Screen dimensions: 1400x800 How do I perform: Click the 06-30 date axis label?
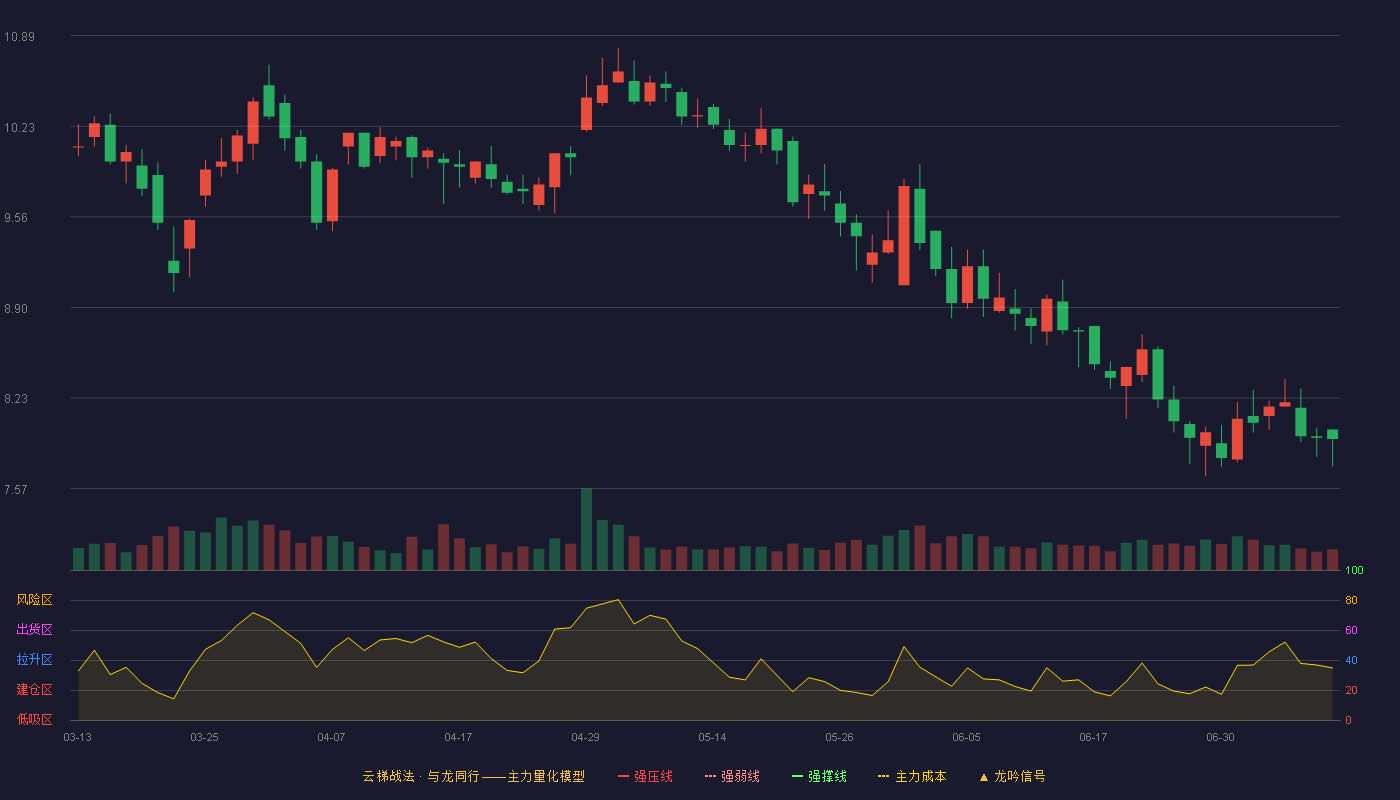[1220, 737]
